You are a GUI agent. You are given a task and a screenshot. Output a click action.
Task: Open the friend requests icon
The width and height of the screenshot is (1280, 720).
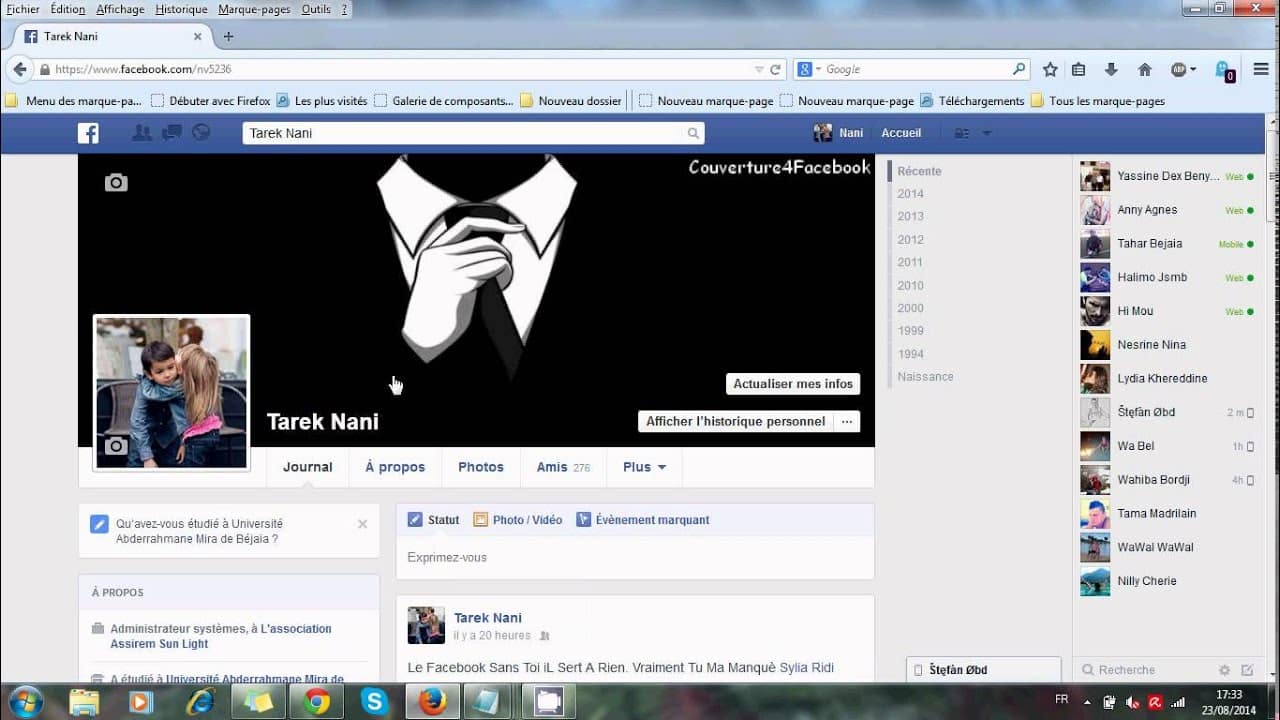(142, 132)
